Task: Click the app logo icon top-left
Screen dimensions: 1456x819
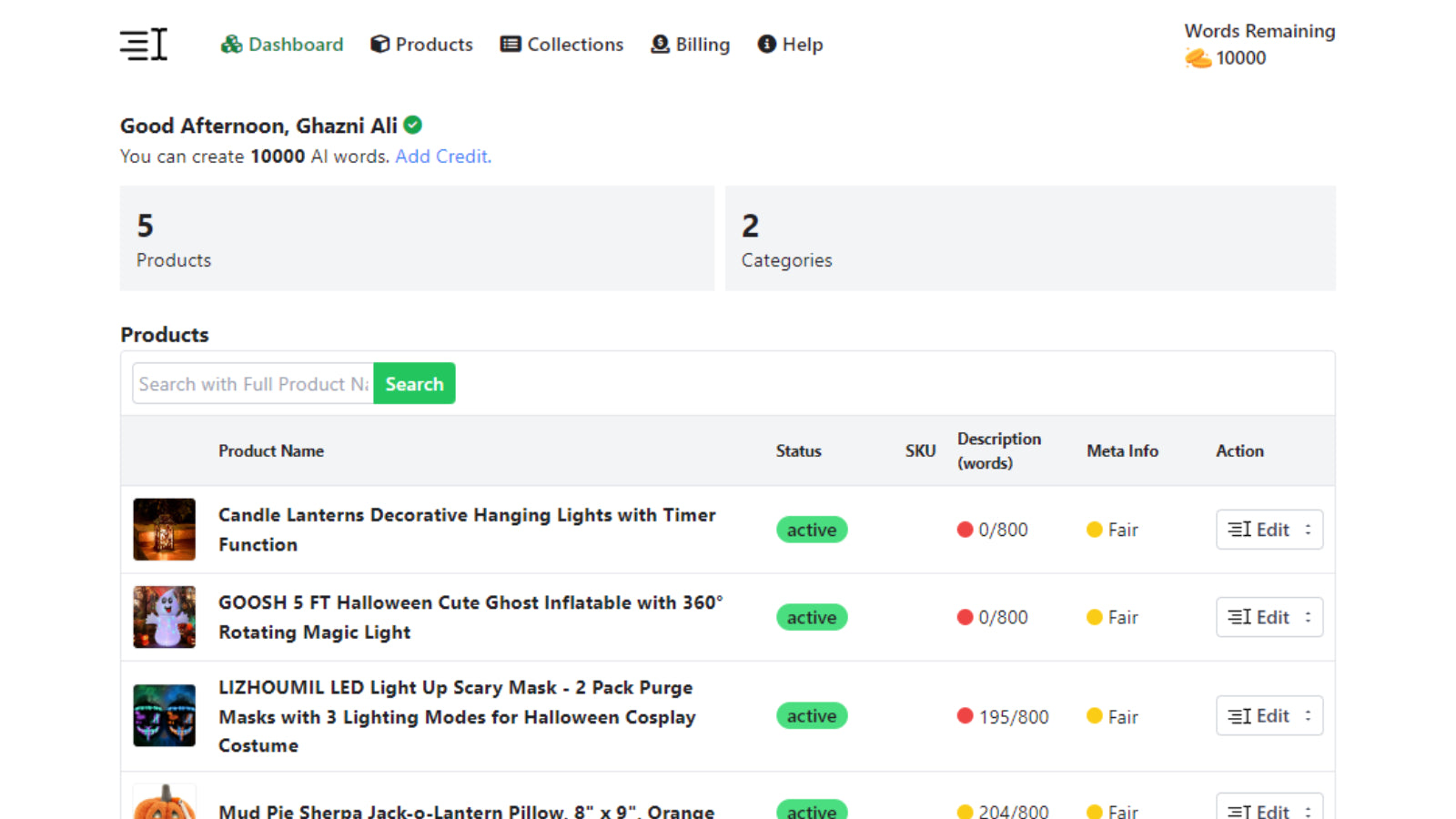Action: pos(143,44)
